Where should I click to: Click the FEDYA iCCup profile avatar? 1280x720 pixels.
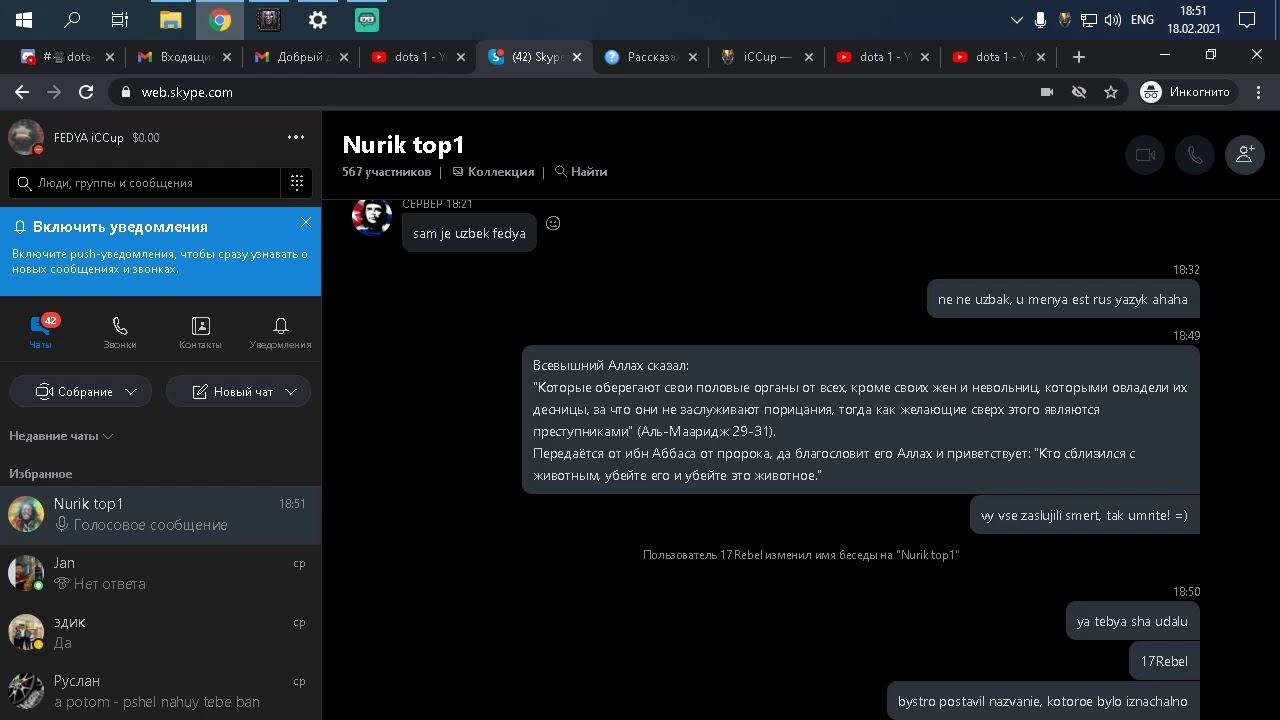(26, 137)
